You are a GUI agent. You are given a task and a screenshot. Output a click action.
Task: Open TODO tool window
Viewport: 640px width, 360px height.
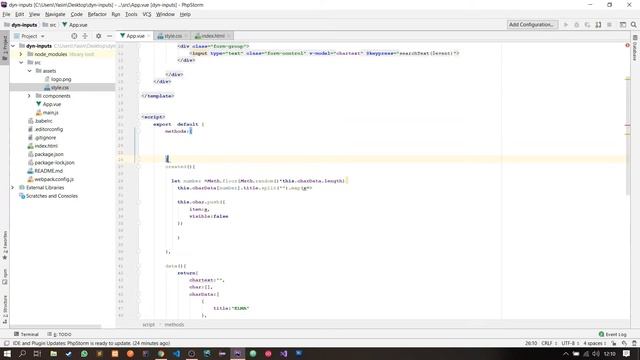60,334
